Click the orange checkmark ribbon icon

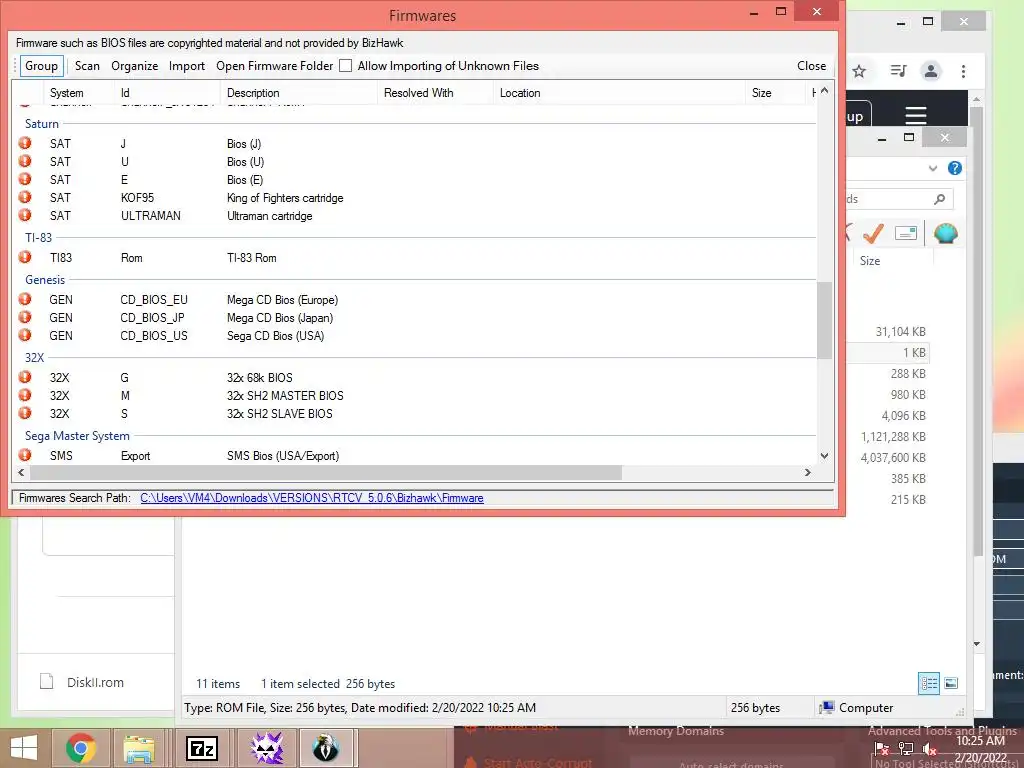tap(873, 233)
